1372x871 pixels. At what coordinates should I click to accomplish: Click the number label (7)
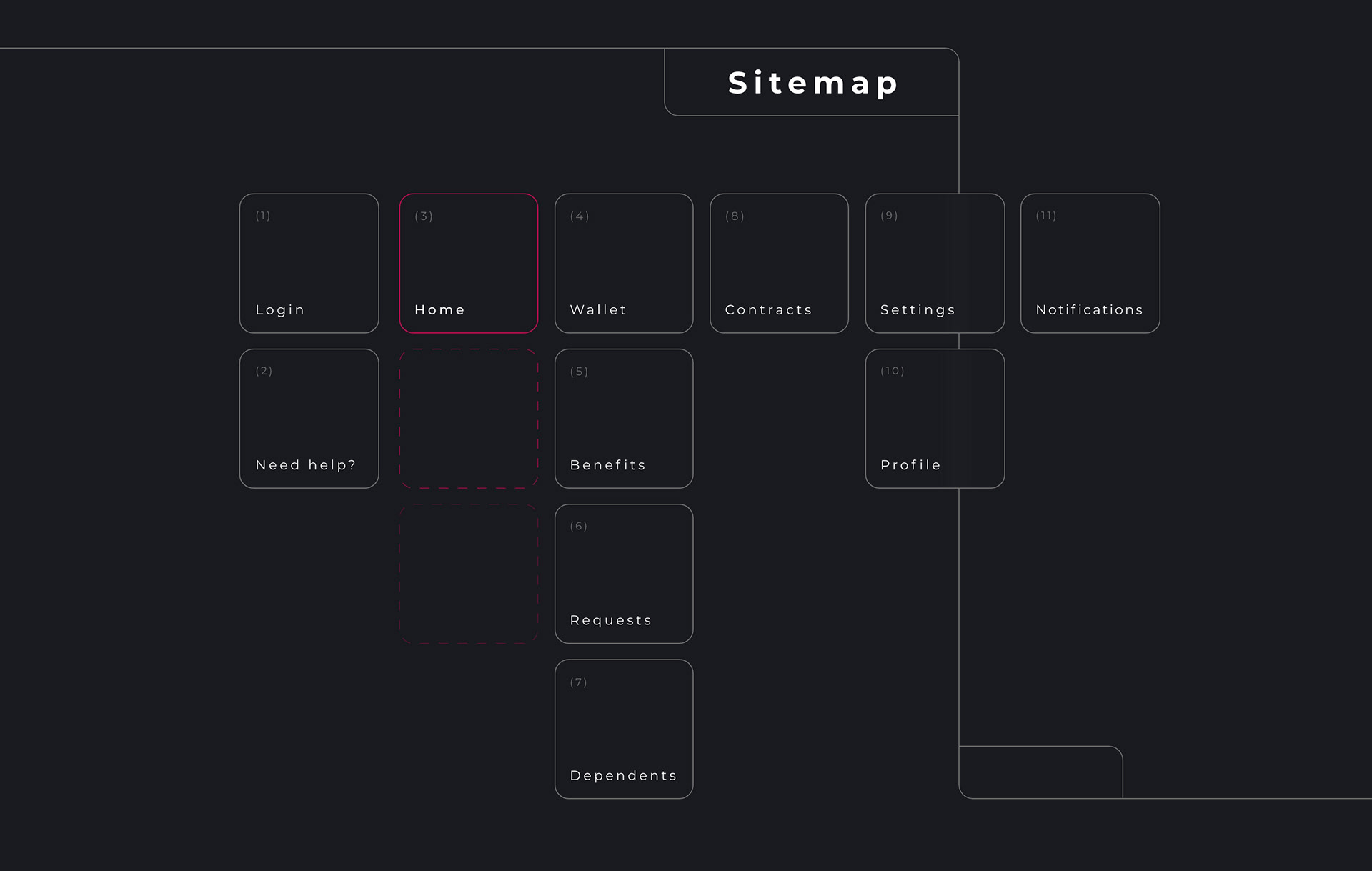578,682
